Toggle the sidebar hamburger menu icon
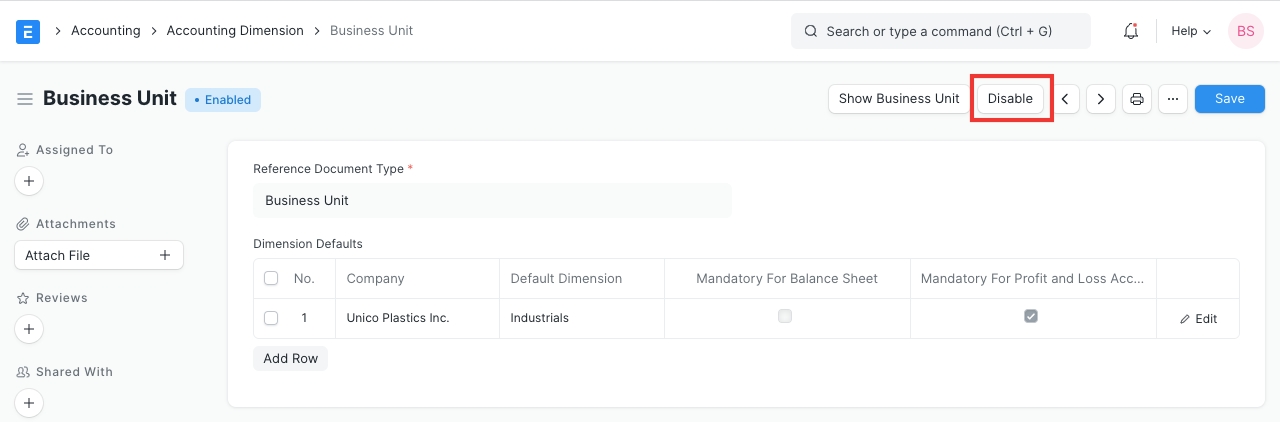 point(25,99)
